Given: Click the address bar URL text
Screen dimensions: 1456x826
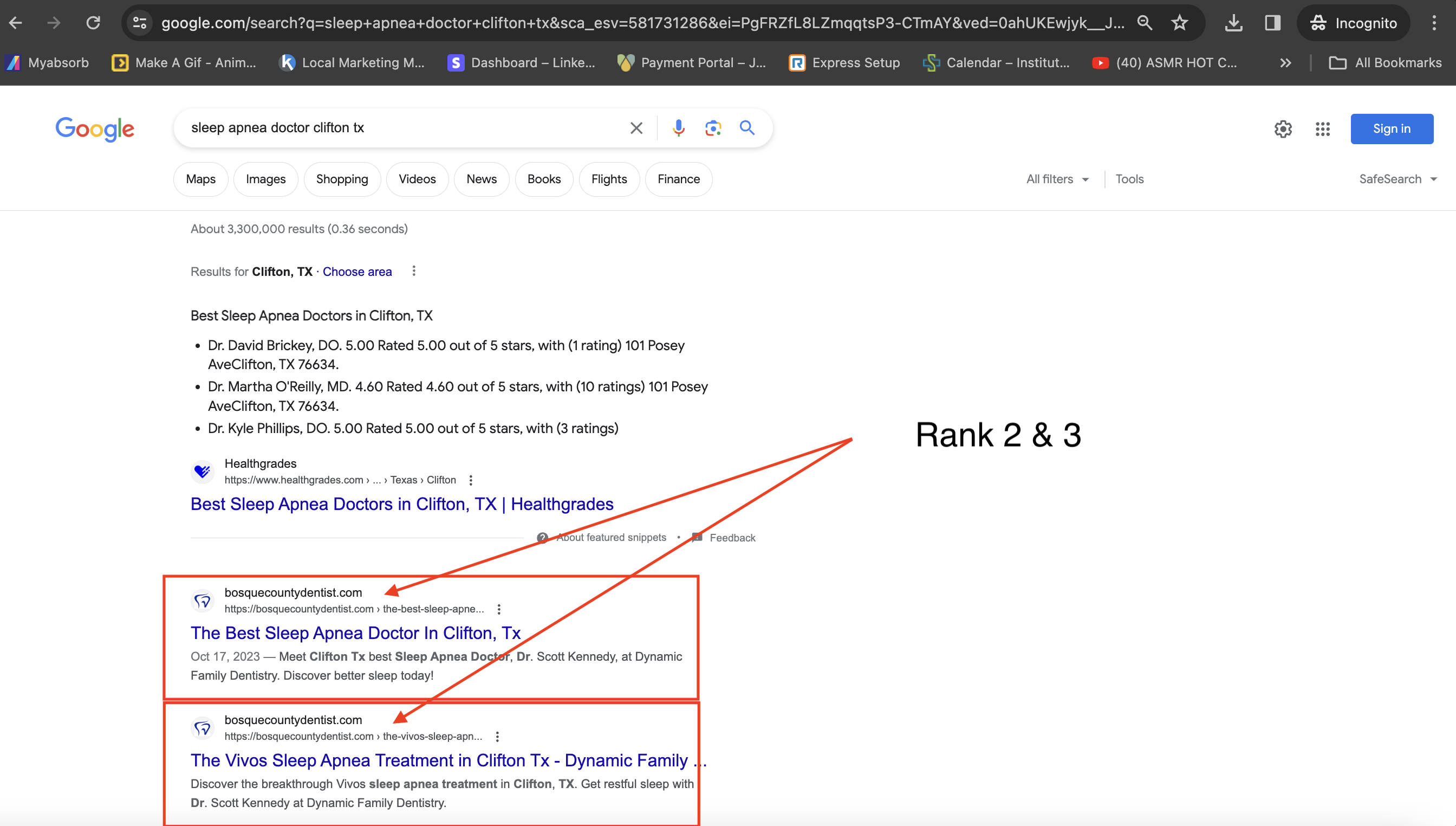Looking at the screenshot, I should (642, 23).
